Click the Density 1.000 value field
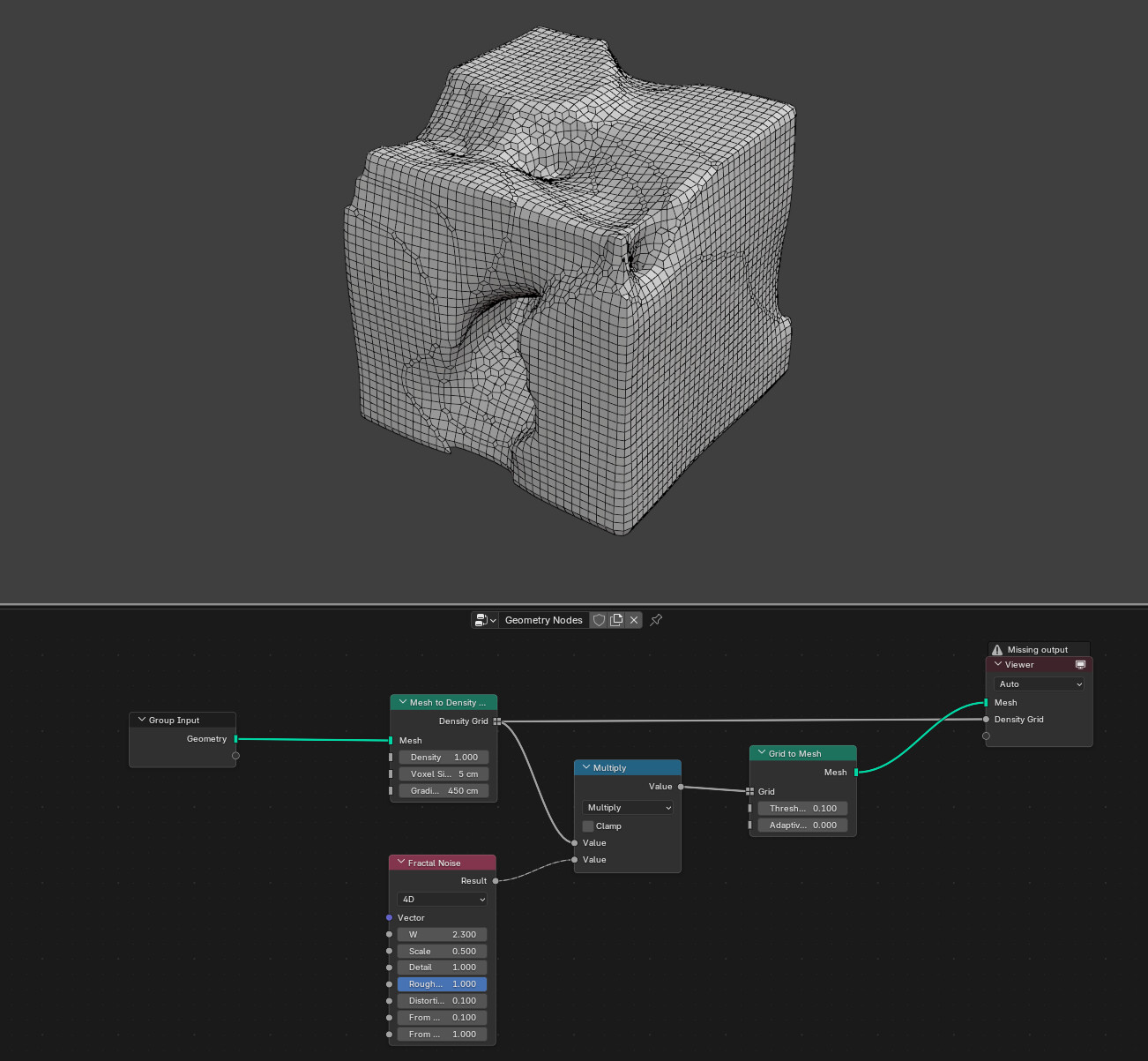1148x1061 pixels. coord(444,758)
